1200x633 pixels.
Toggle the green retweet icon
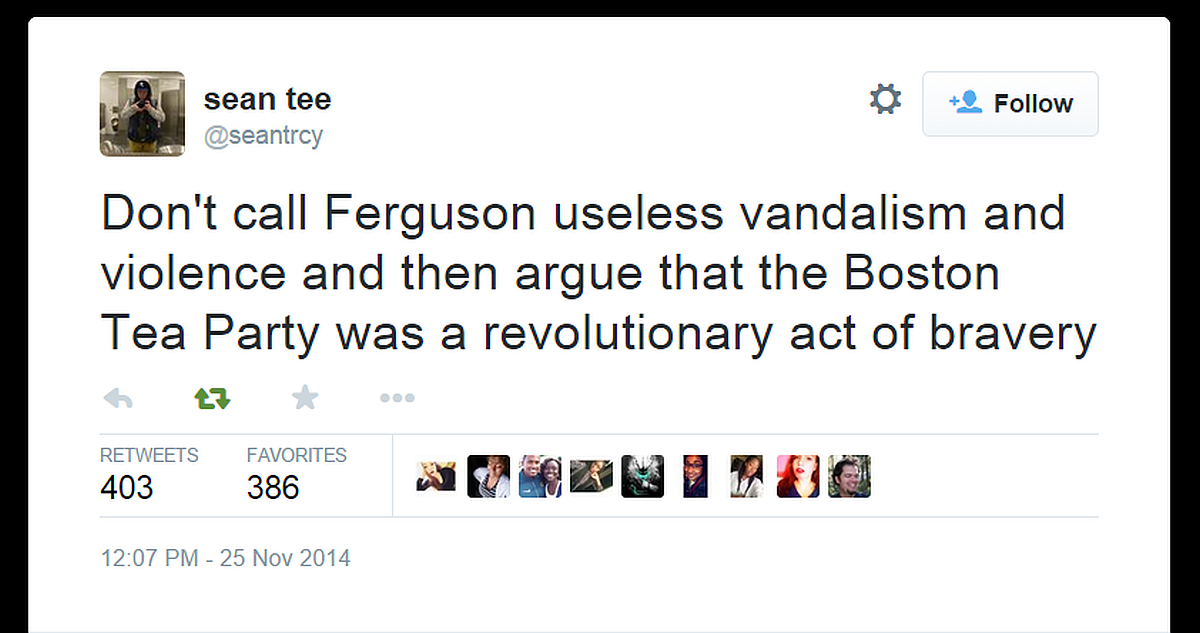(x=212, y=399)
